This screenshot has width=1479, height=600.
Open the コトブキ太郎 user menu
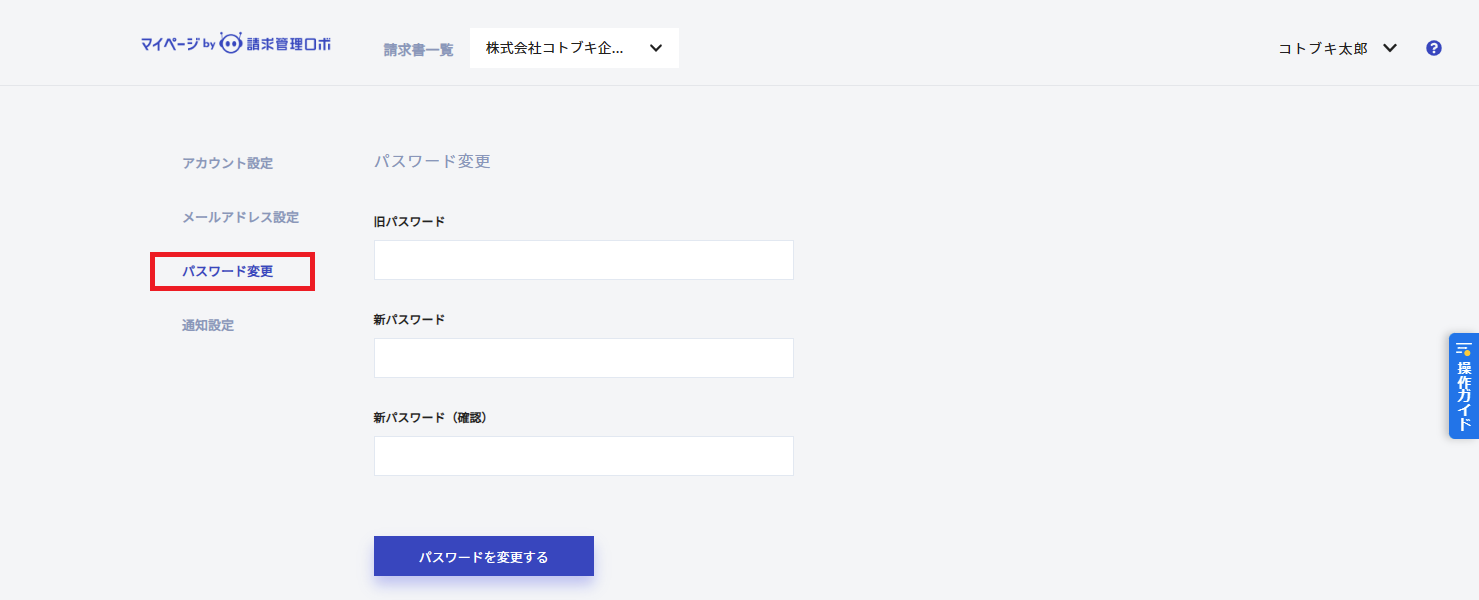pyautogui.click(x=1323, y=48)
